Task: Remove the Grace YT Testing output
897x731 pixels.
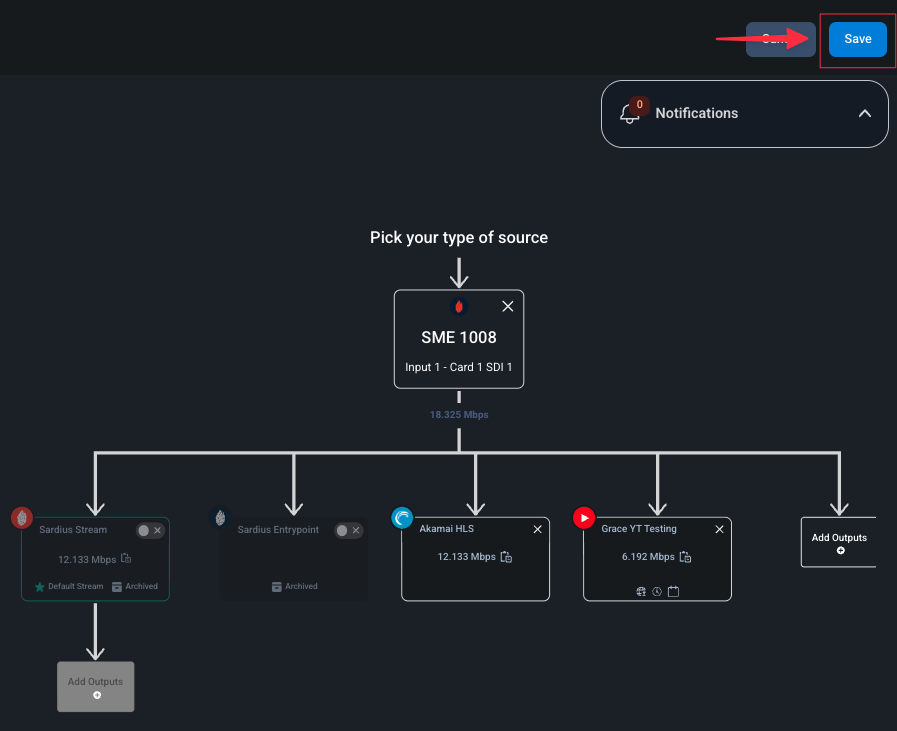Action: click(x=719, y=530)
